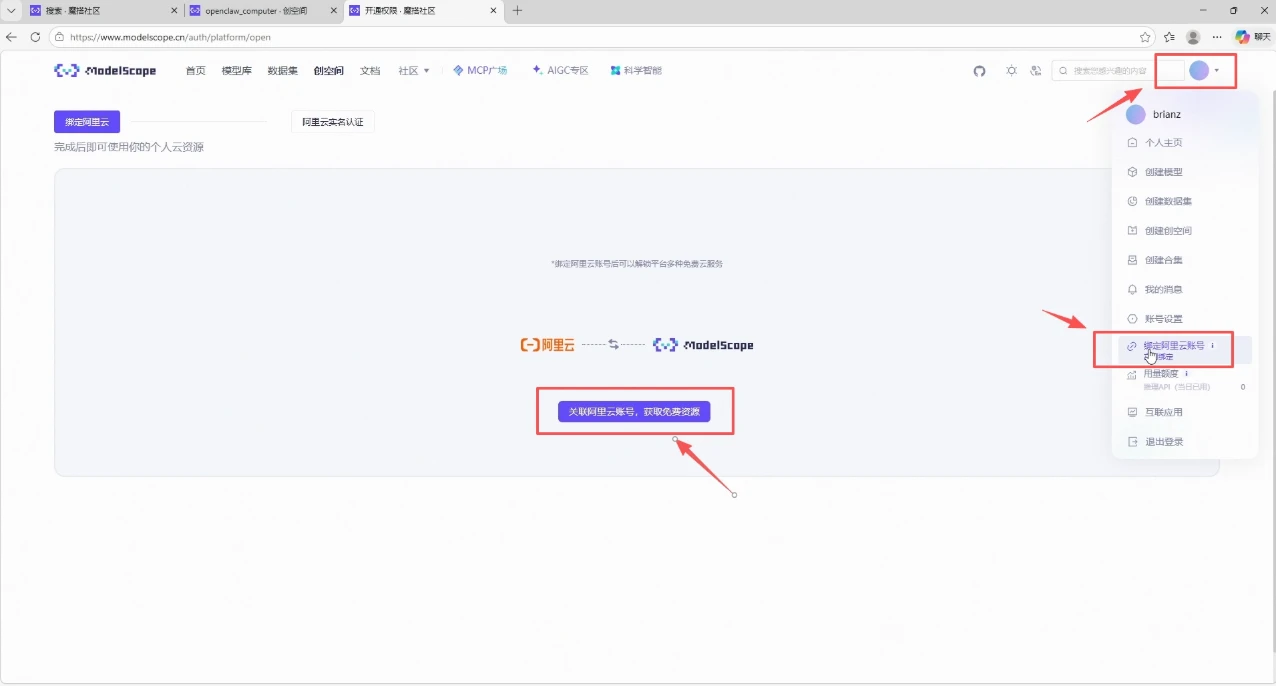The width and height of the screenshot is (1276, 686).
Task: Expand the 社区 dropdown menu
Action: 411,70
